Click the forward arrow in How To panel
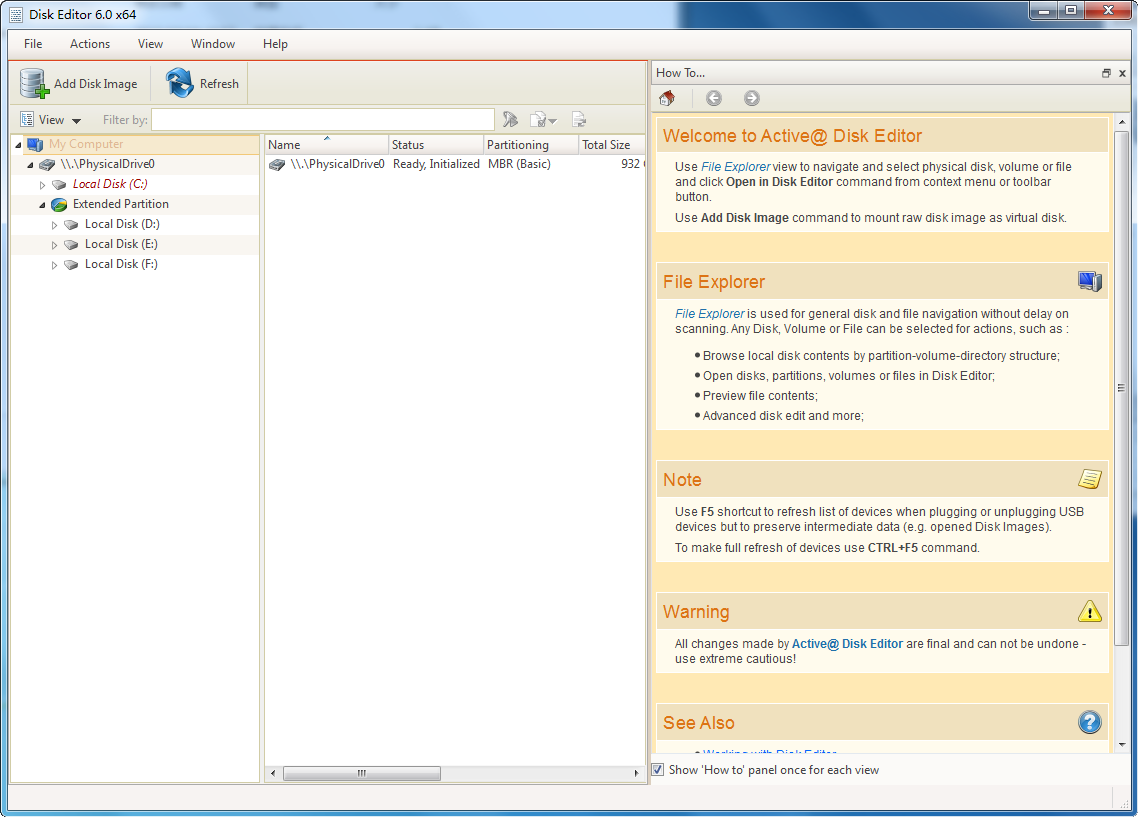 pos(752,98)
